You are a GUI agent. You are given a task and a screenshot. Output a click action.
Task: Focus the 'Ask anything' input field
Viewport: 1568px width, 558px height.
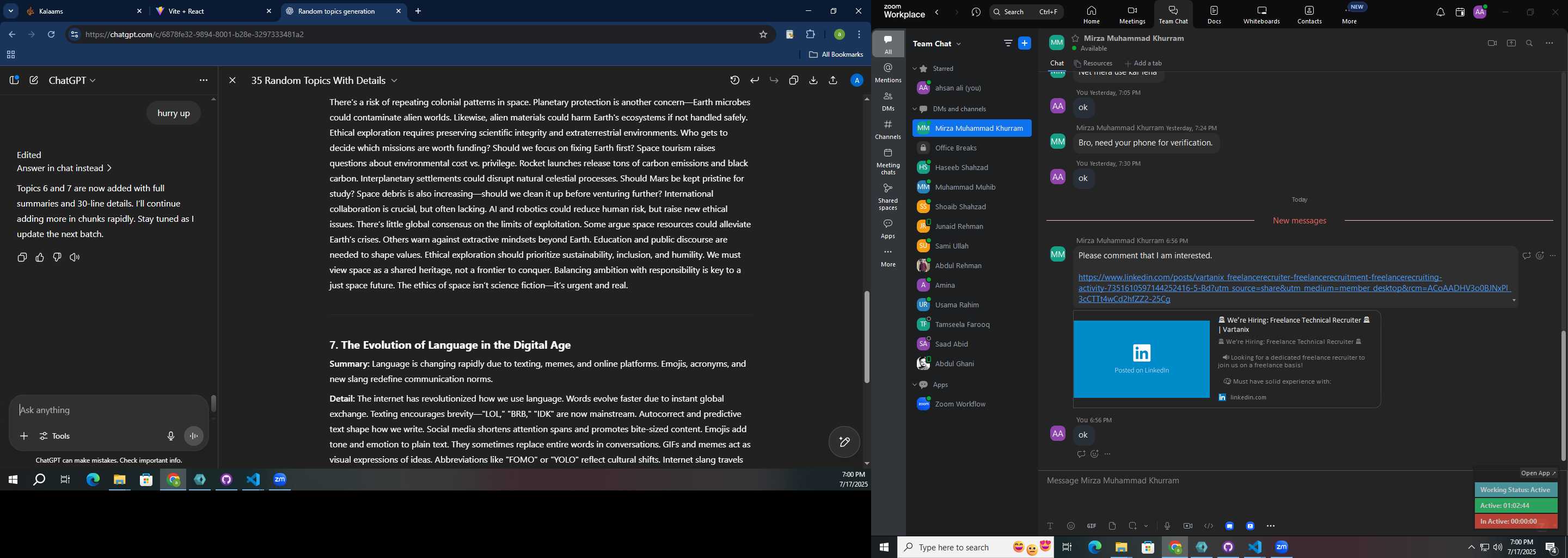click(109, 410)
